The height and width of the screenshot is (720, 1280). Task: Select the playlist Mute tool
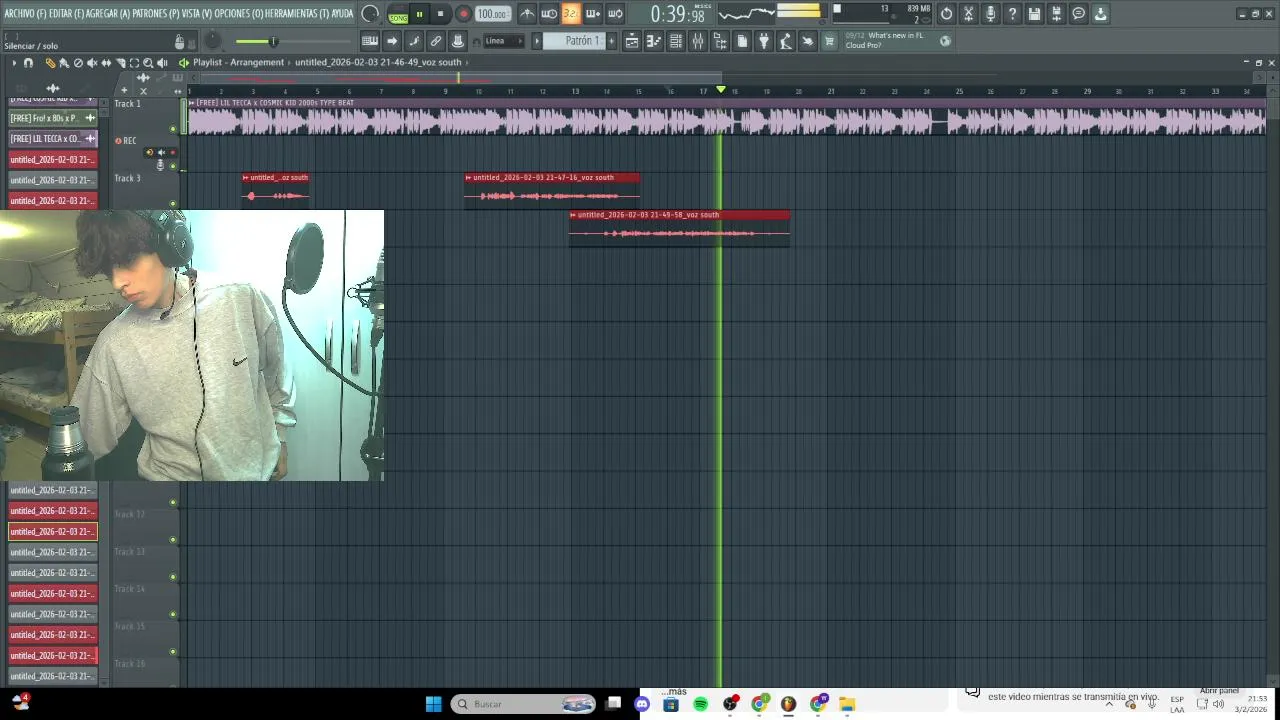point(92,63)
